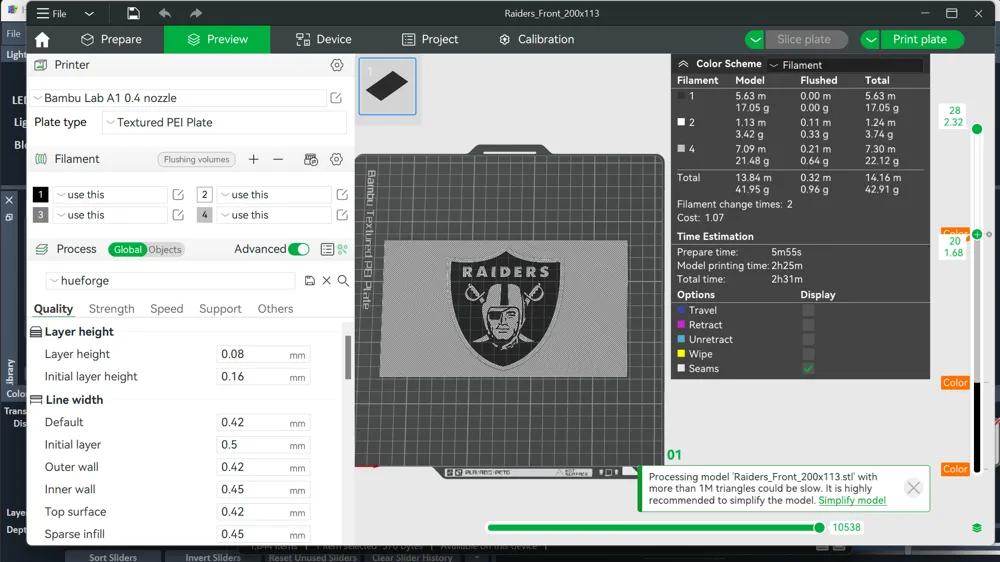Viewport: 1000px width, 562px height.
Task: Click the layers icon at slider bottom
Action: [x=976, y=528]
